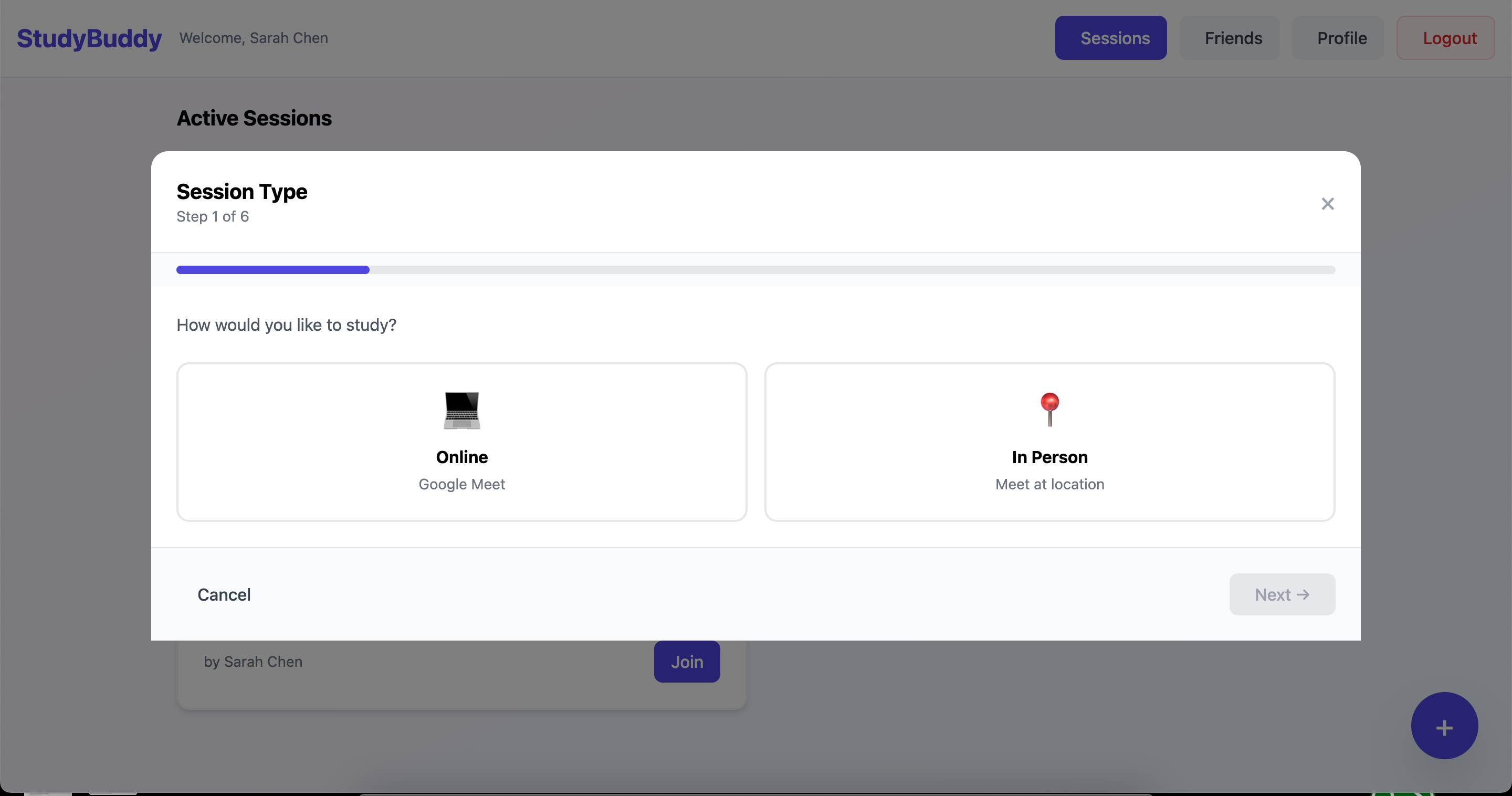Click the laptop icon for Online

pyautogui.click(x=461, y=410)
